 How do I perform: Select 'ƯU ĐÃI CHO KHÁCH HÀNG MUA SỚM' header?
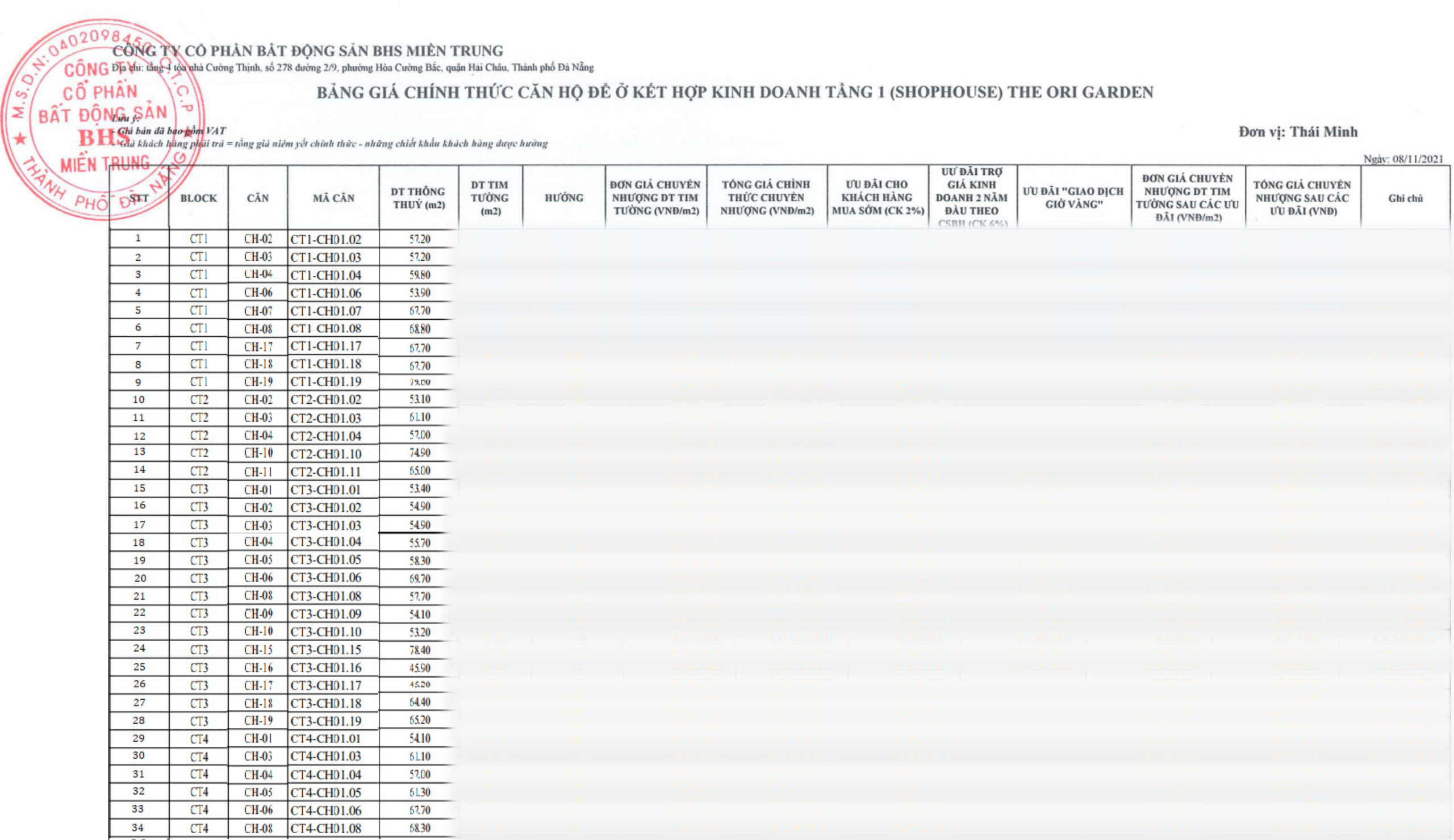878,198
